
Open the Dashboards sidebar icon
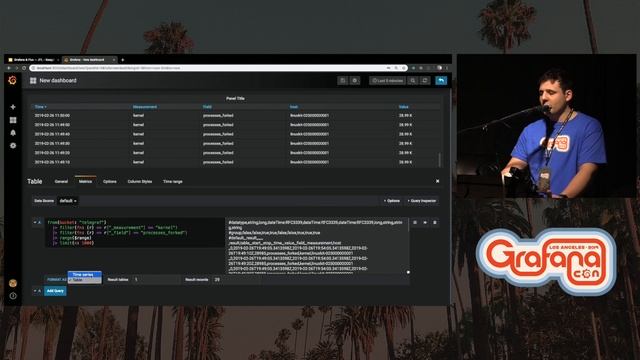pos(13,120)
